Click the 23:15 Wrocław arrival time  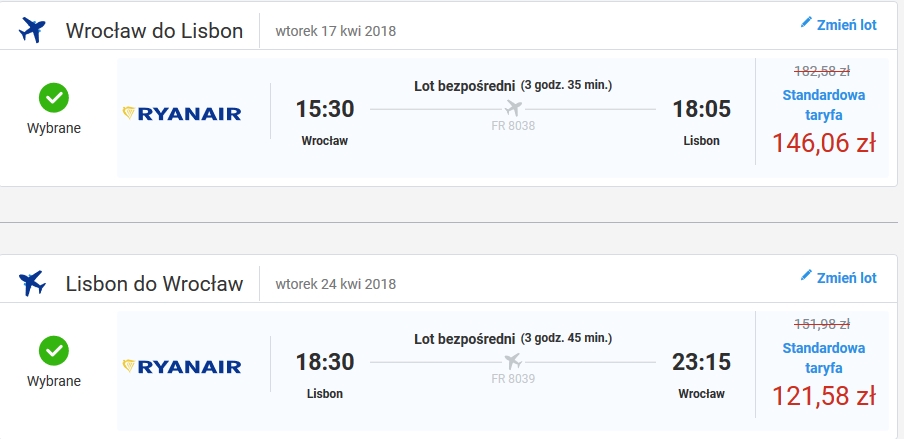click(701, 362)
